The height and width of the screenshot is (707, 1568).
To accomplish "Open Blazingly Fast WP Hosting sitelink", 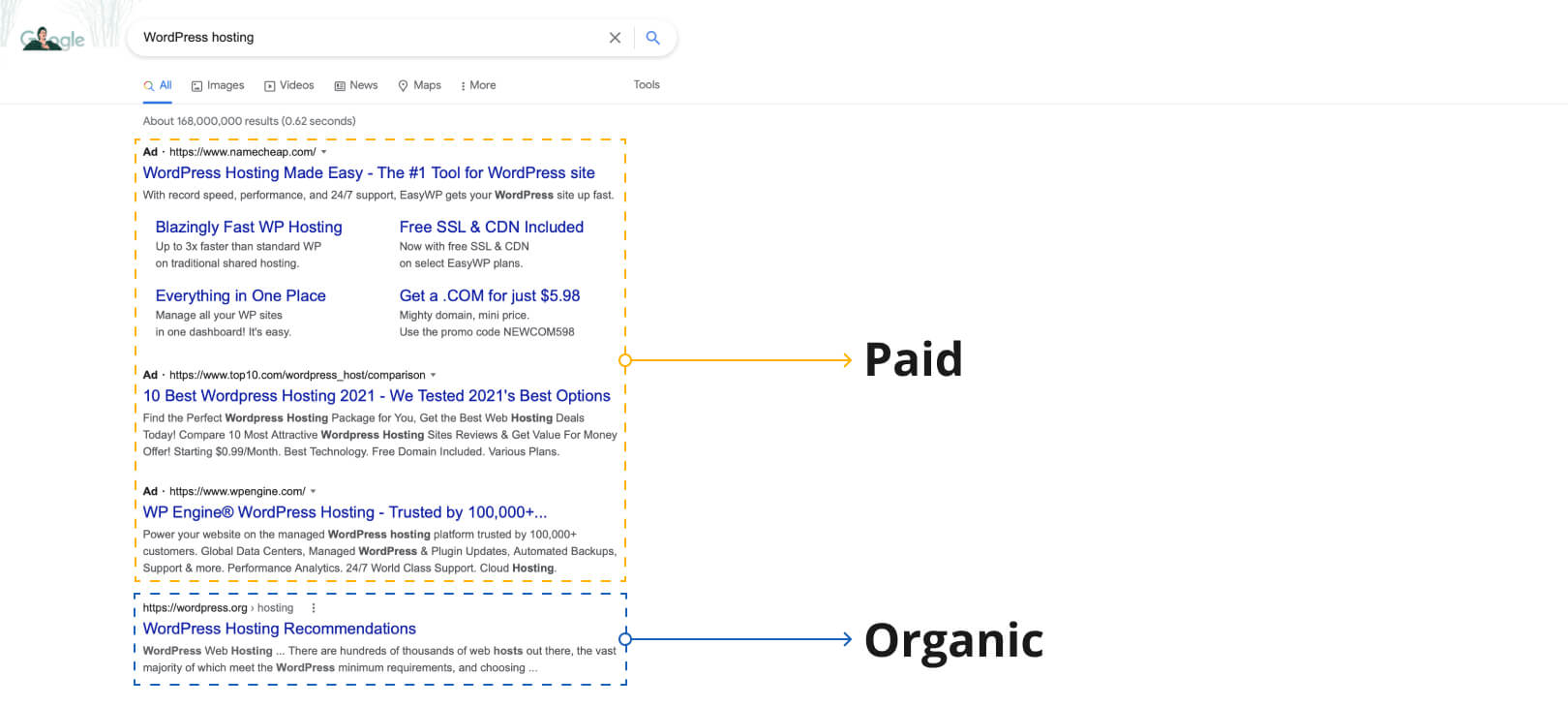I will [249, 228].
